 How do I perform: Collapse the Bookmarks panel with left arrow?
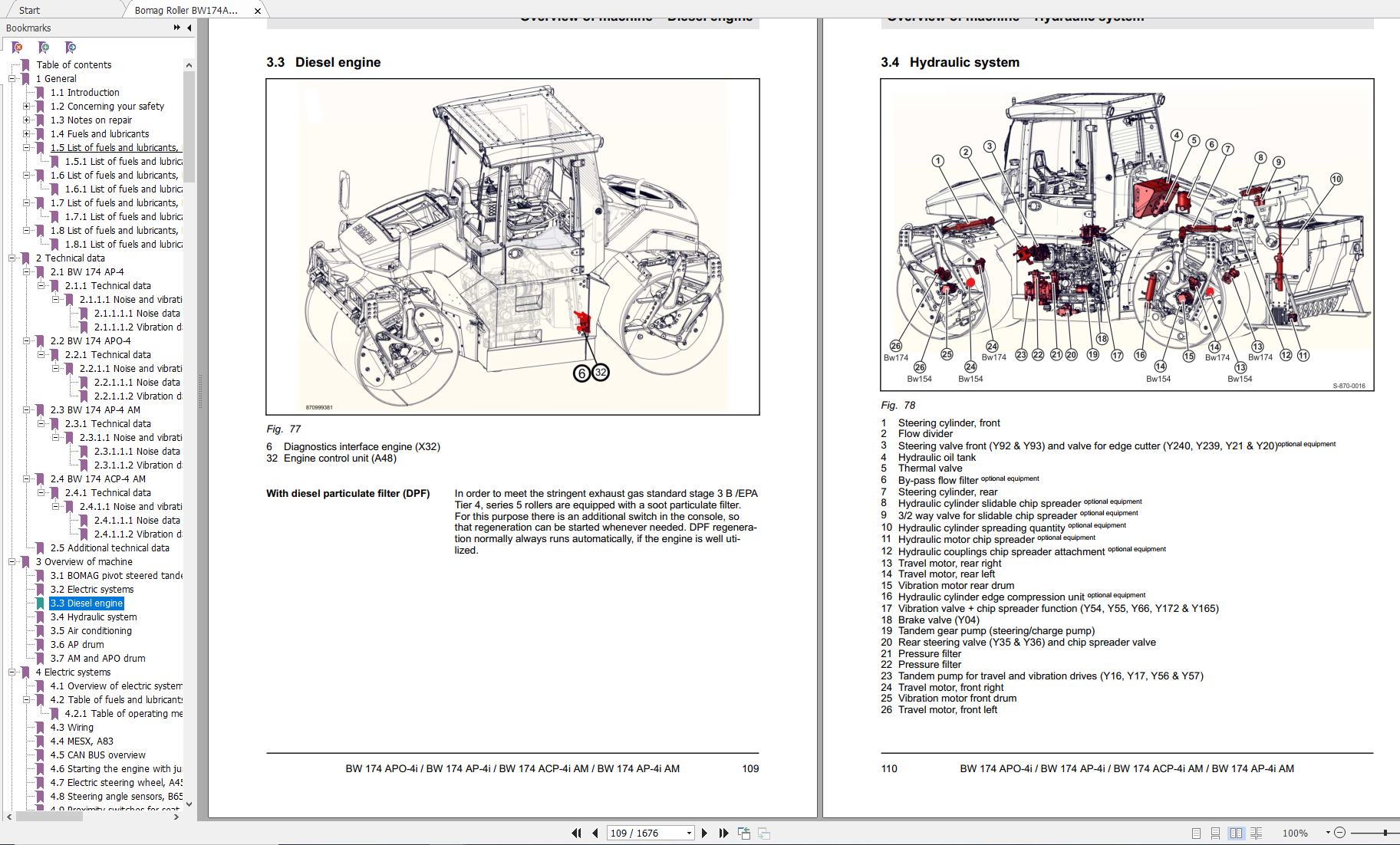pyautogui.click(x=189, y=28)
